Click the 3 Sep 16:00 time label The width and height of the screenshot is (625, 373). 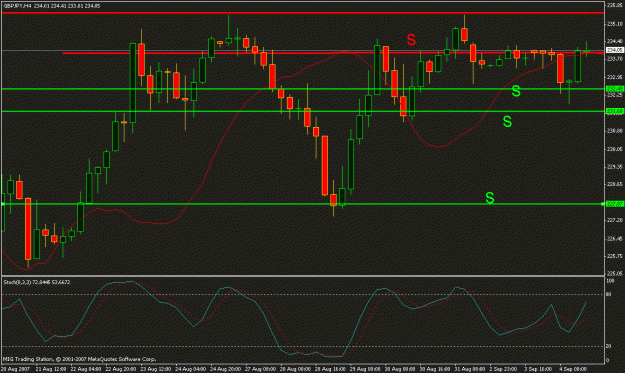tap(539, 369)
